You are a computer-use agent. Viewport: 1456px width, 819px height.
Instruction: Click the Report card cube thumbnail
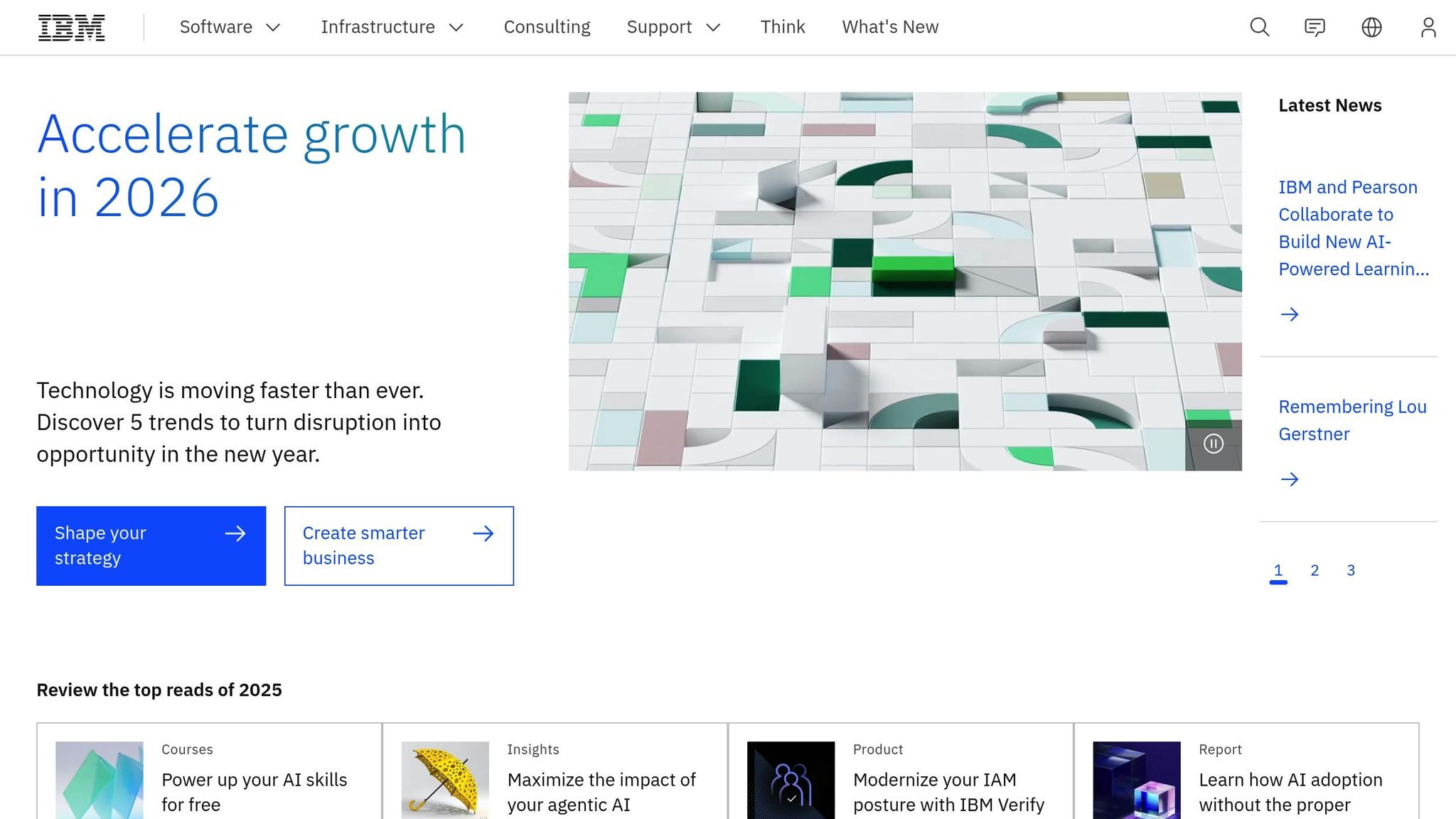pos(1137,780)
